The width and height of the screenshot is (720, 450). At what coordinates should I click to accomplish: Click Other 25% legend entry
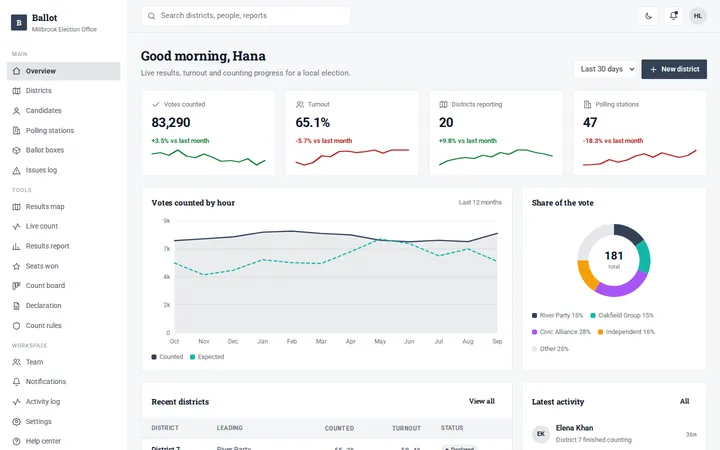pyautogui.click(x=550, y=349)
